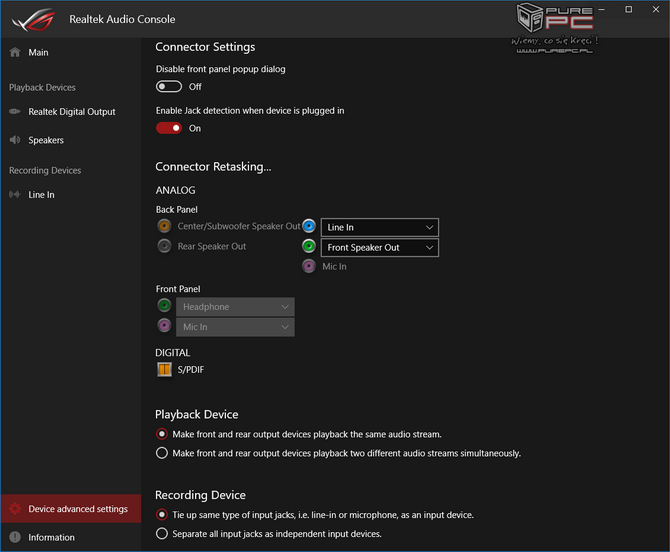670x552 pixels.
Task: Click the pink back panel Mic In jack
Action: [x=309, y=266]
